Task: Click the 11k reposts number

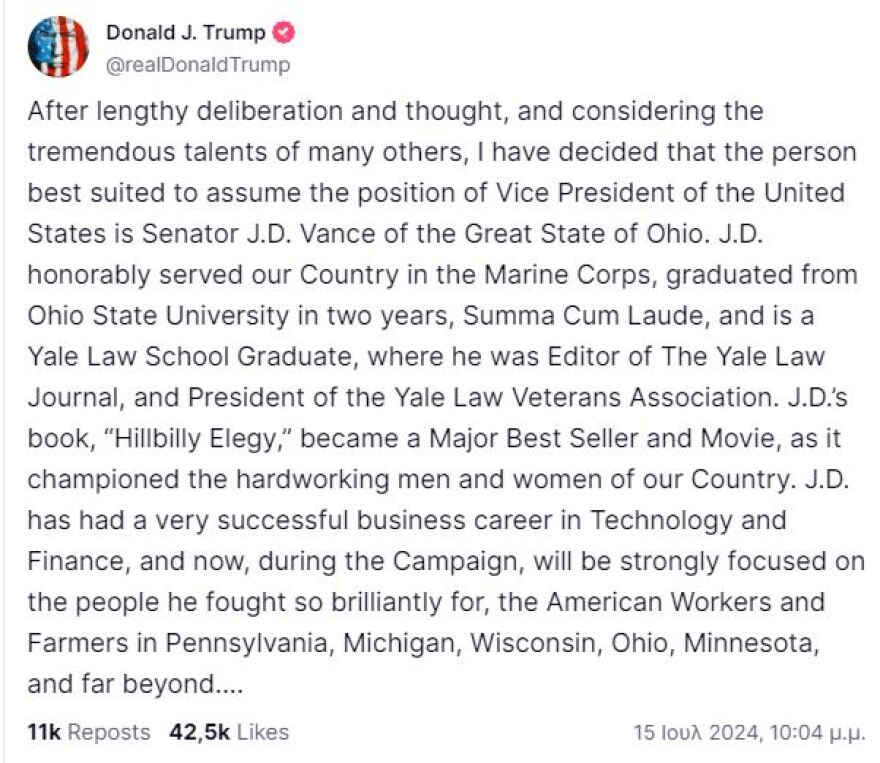Action: [x=44, y=733]
